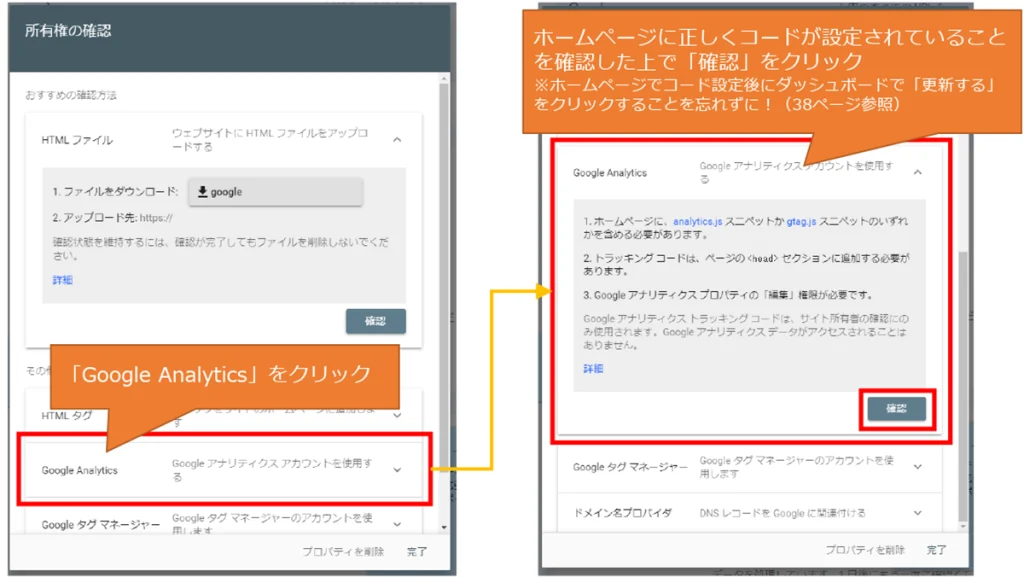Open the analytics.js snippet link
Image resolution: width=1024 pixels, height=577 pixels.
[697, 220]
